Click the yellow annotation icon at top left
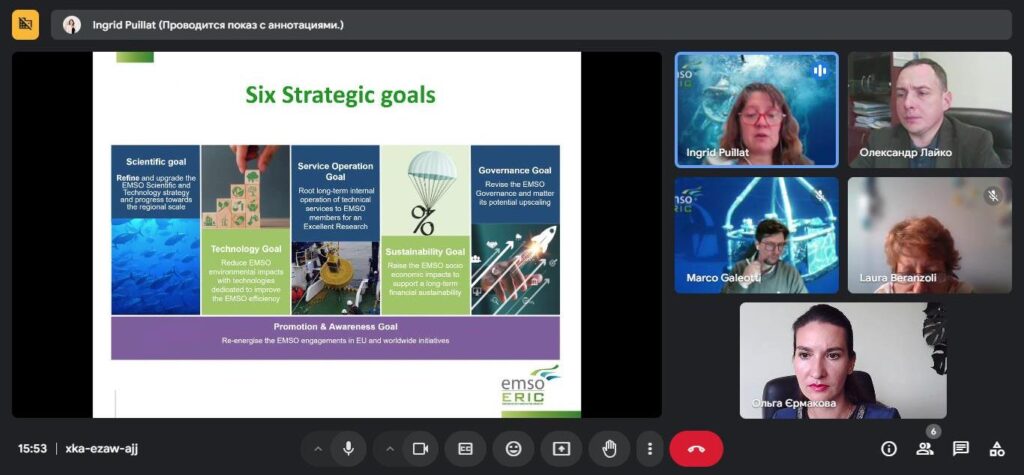 [x=25, y=24]
